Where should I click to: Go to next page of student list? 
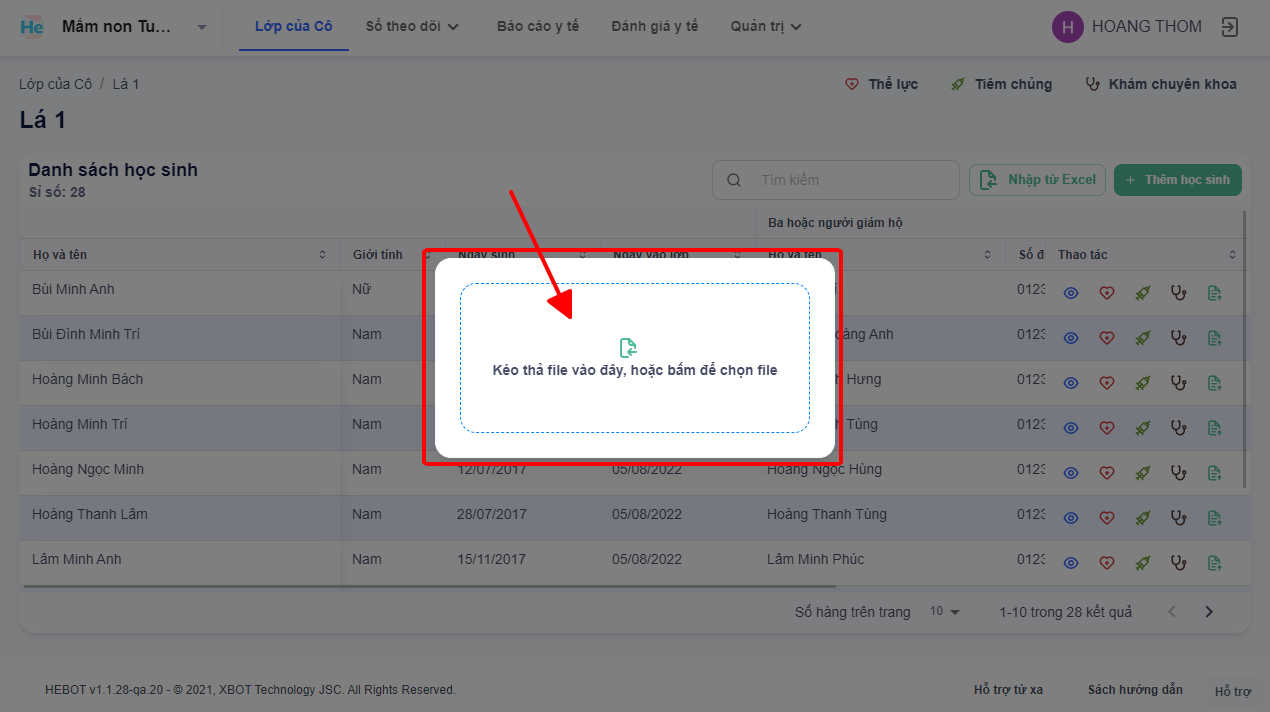click(1209, 612)
